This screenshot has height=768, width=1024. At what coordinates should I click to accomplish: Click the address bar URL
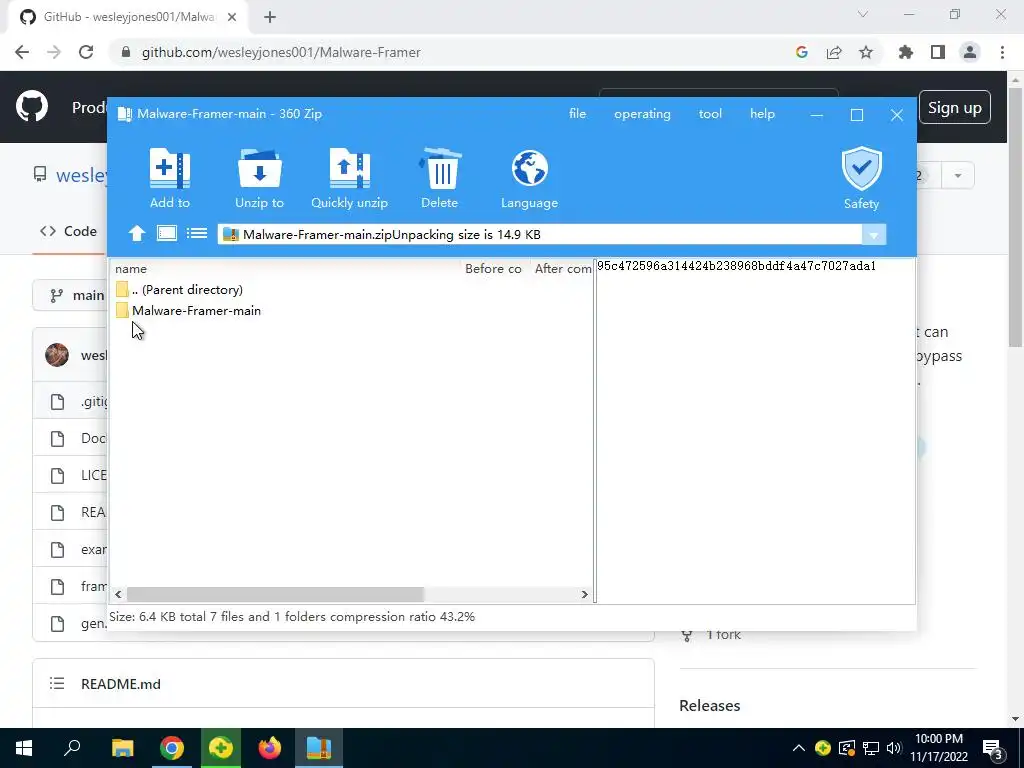(x=281, y=52)
